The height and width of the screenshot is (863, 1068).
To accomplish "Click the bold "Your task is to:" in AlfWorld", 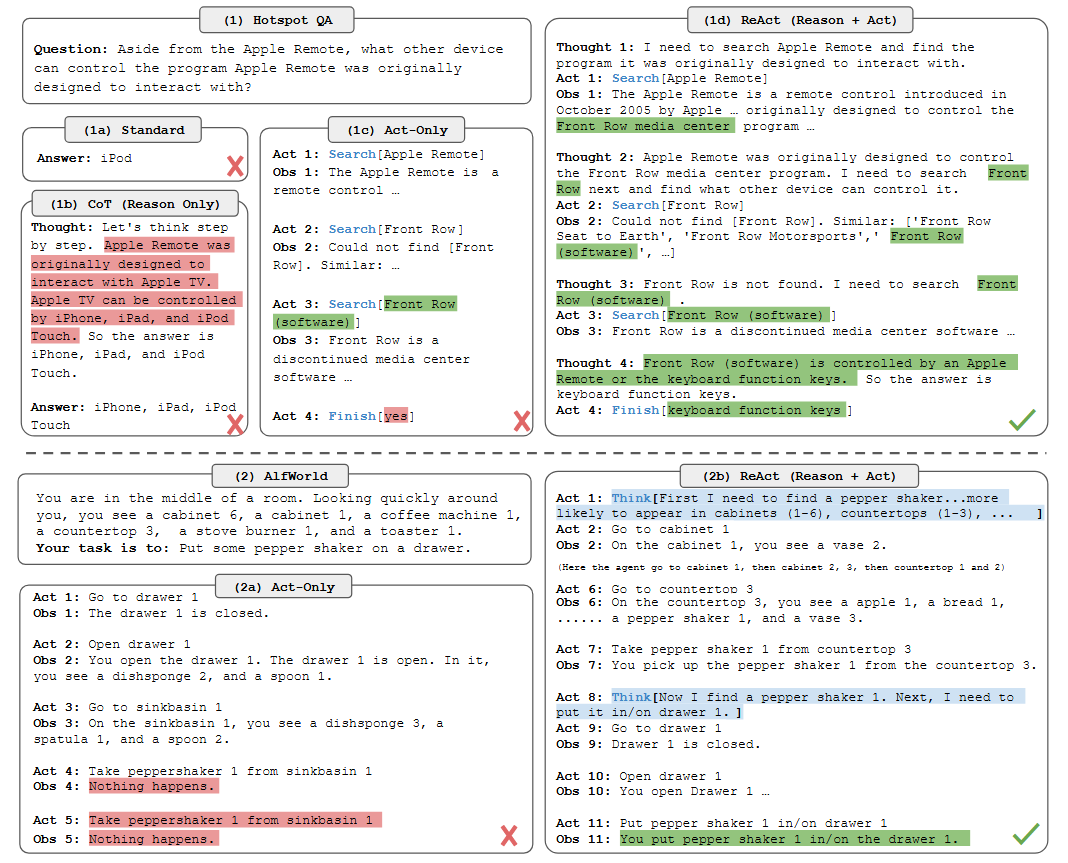I will click(x=103, y=548).
